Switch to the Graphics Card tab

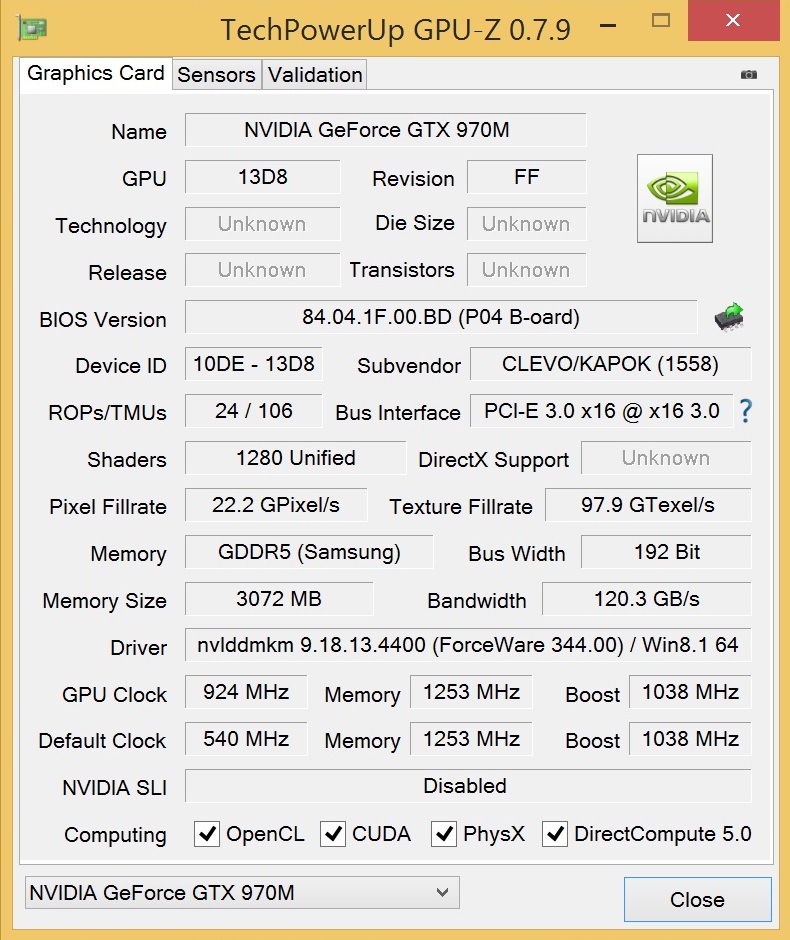(96, 74)
